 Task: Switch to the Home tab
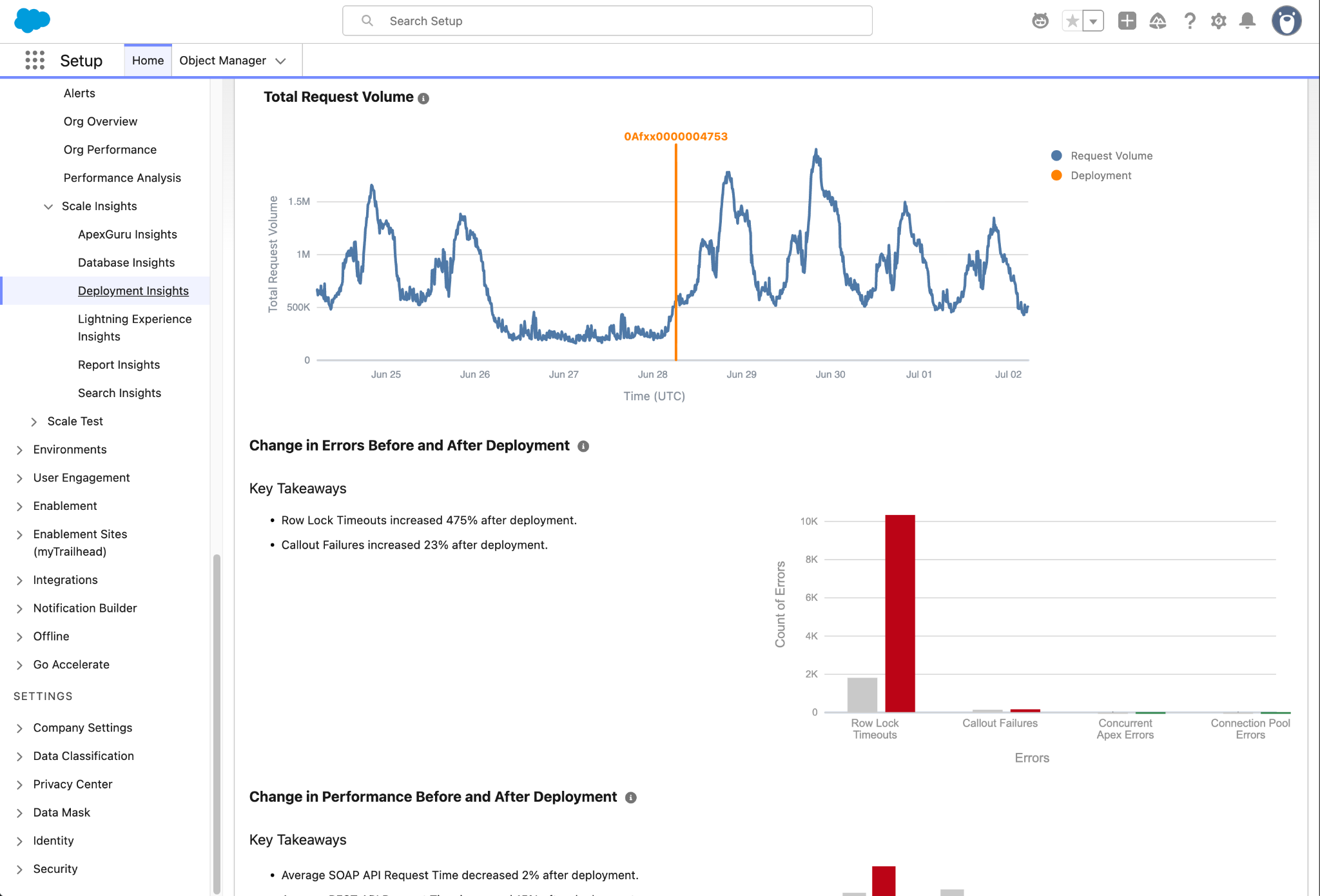pyautogui.click(x=148, y=60)
